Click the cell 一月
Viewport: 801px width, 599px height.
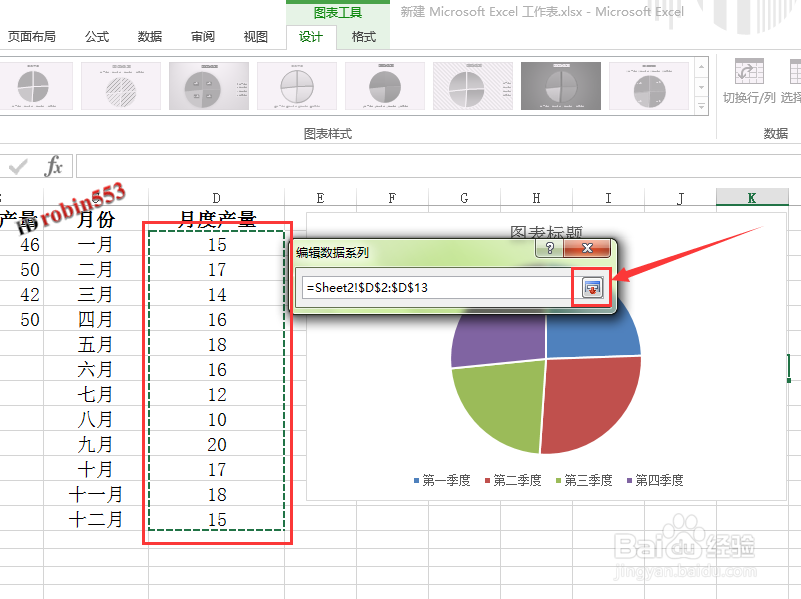tap(96, 245)
